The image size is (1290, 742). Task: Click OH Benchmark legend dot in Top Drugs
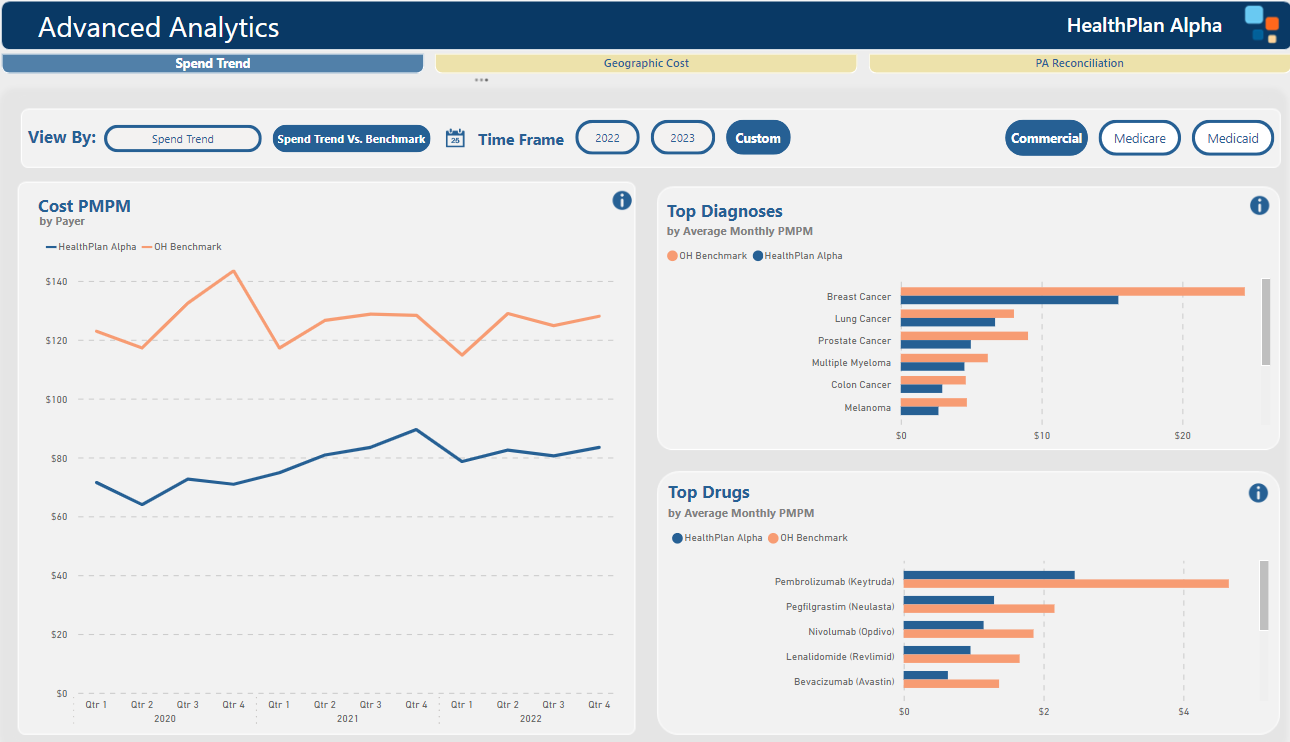tap(773, 538)
